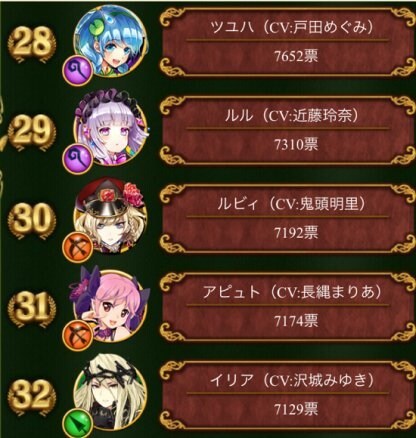Viewport: 416px width, 438px height.
Task: Select the ルビィ (CV:鬼頭明里) name panel
Action: pyautogui.click(x=287, y=219)
